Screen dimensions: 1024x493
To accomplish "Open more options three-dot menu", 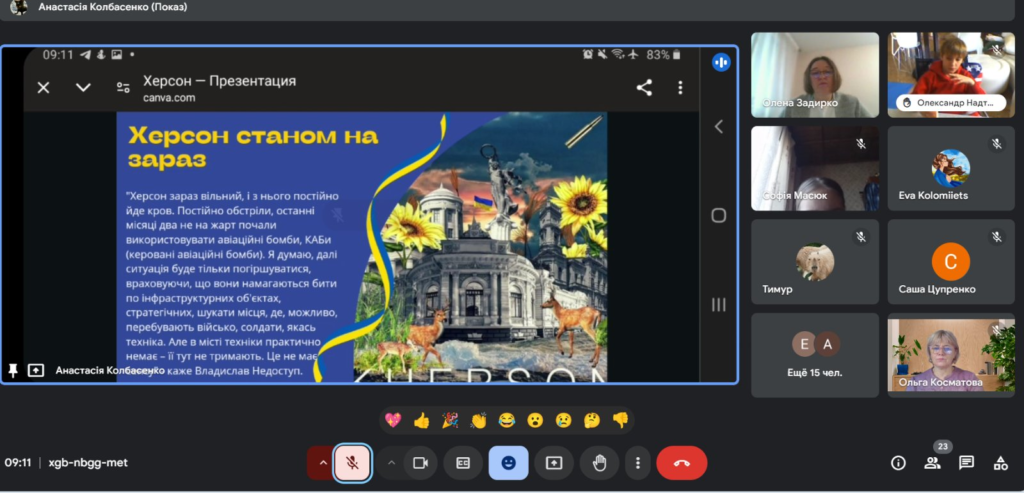I will tap(637, 463).
